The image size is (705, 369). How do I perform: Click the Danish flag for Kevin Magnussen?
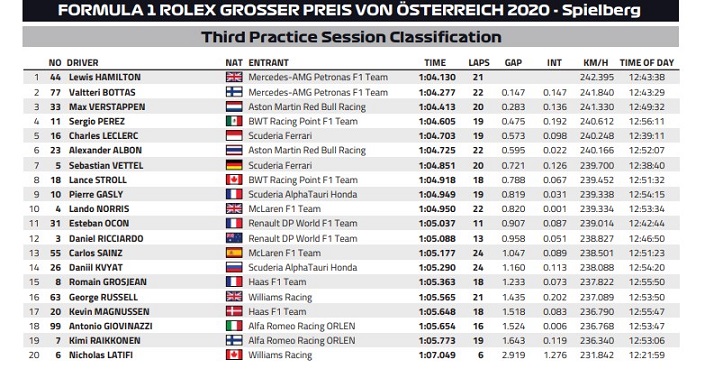234,311
